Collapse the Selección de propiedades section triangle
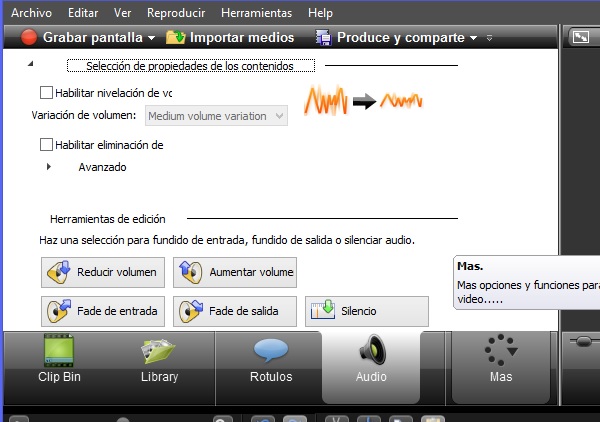This screenshot has height=422, width=600. pyautogui.click(x=30, y=65)
